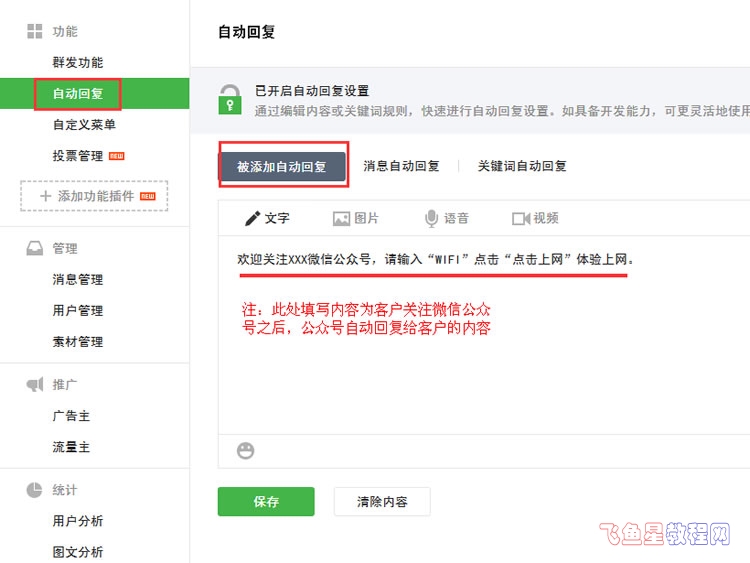Click the green 保存 button
This screenshot has width=750, height=563.
pos(266,501)
